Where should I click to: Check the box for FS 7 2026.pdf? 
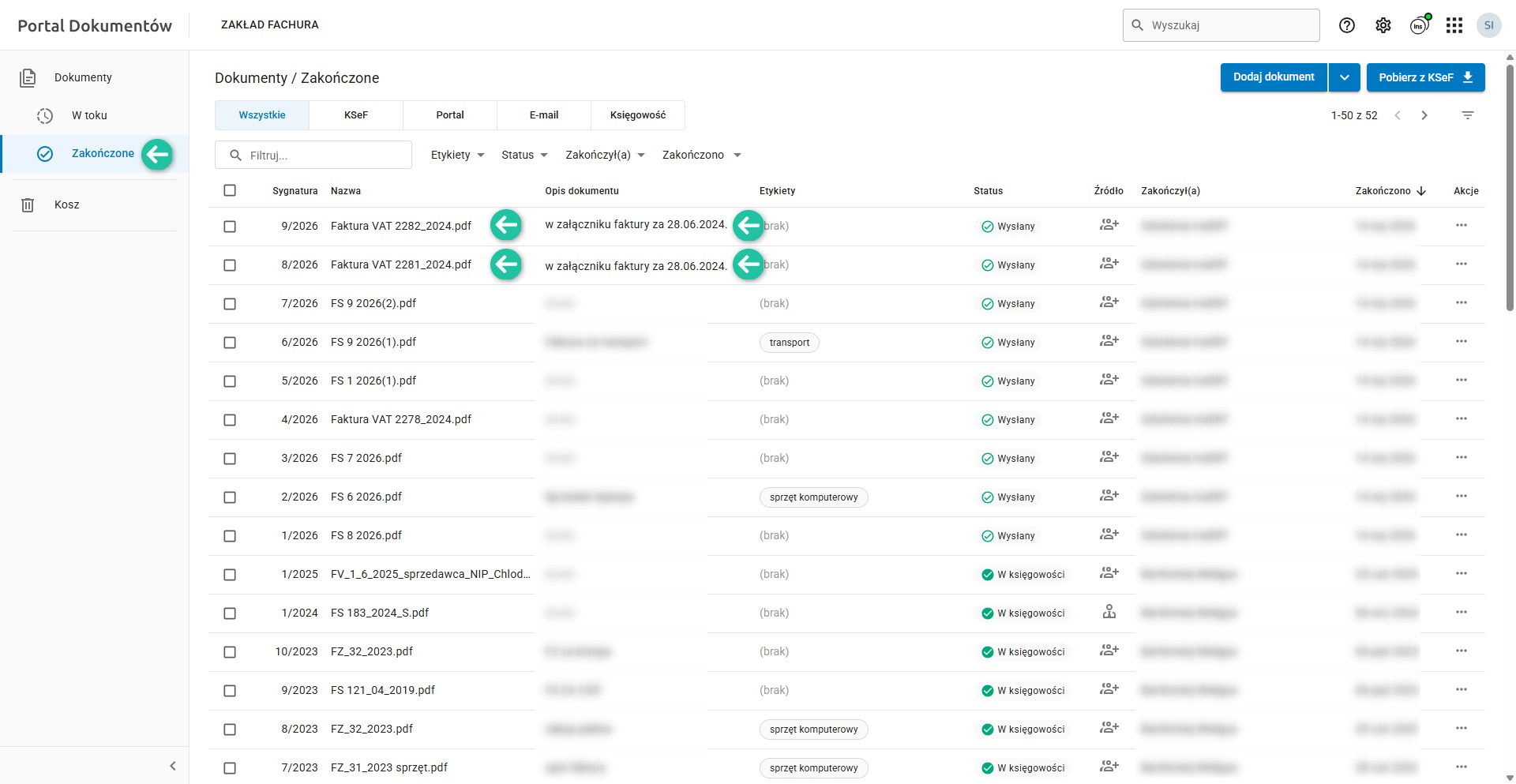[x=230, y=459]
